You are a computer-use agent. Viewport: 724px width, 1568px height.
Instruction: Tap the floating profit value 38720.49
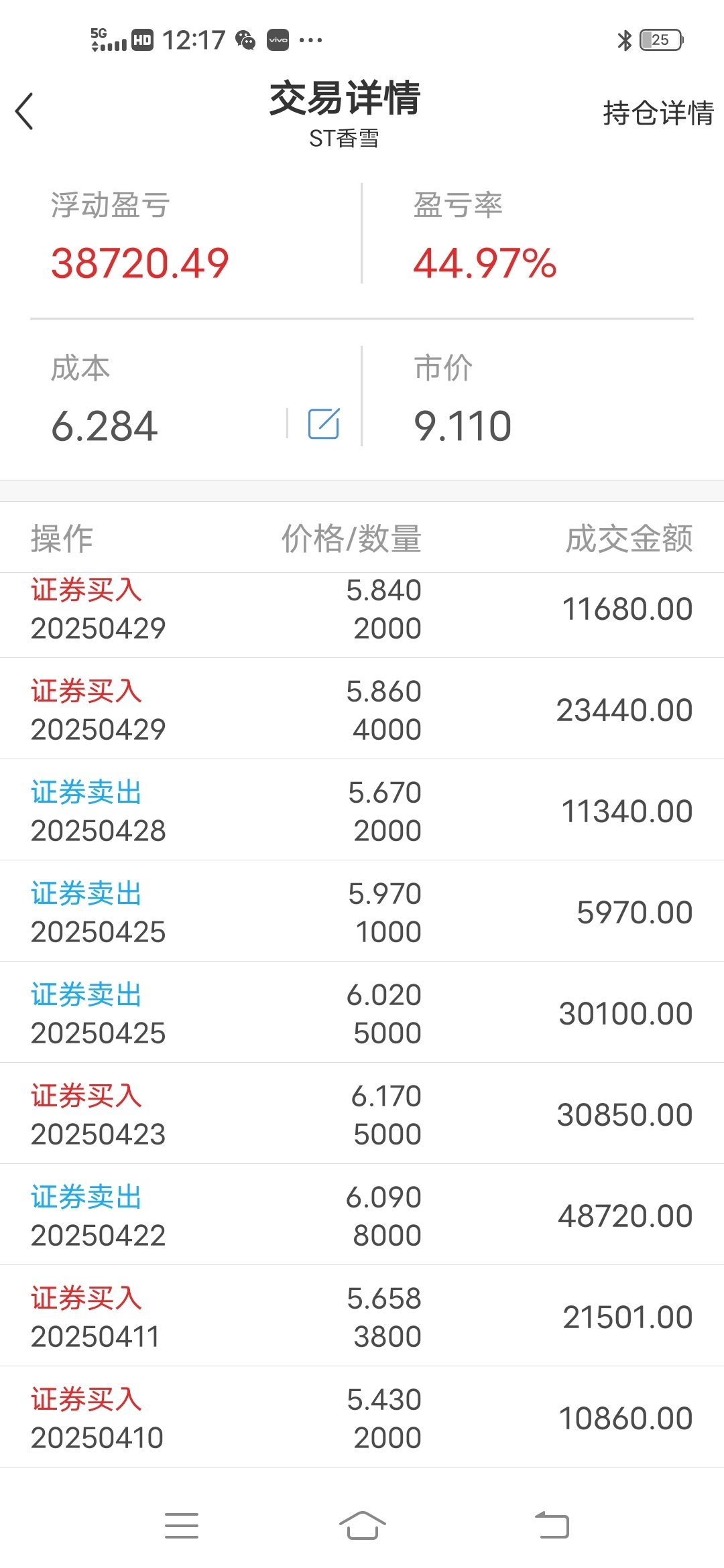(140, 263)
